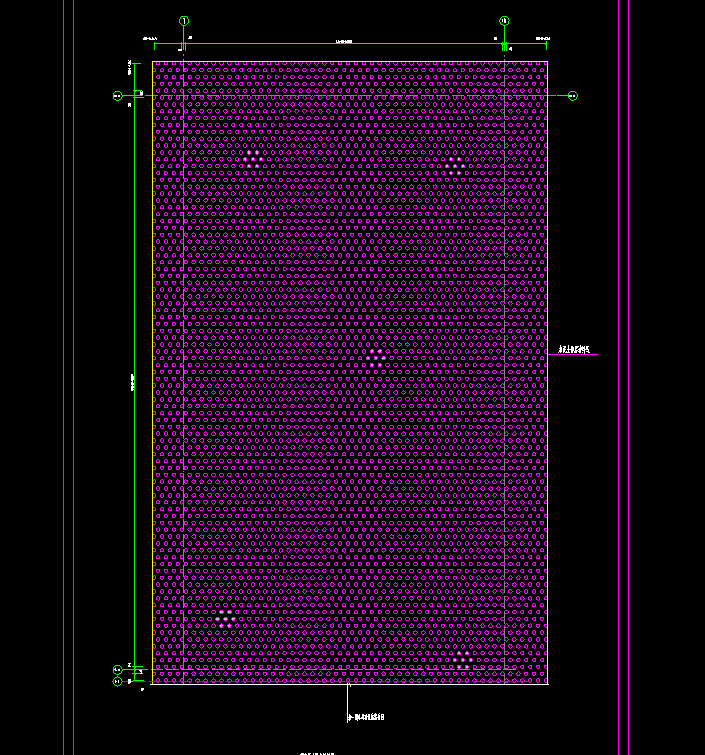
Task: Click the white dot cluster near bottom-right
Action: [462, 658]
